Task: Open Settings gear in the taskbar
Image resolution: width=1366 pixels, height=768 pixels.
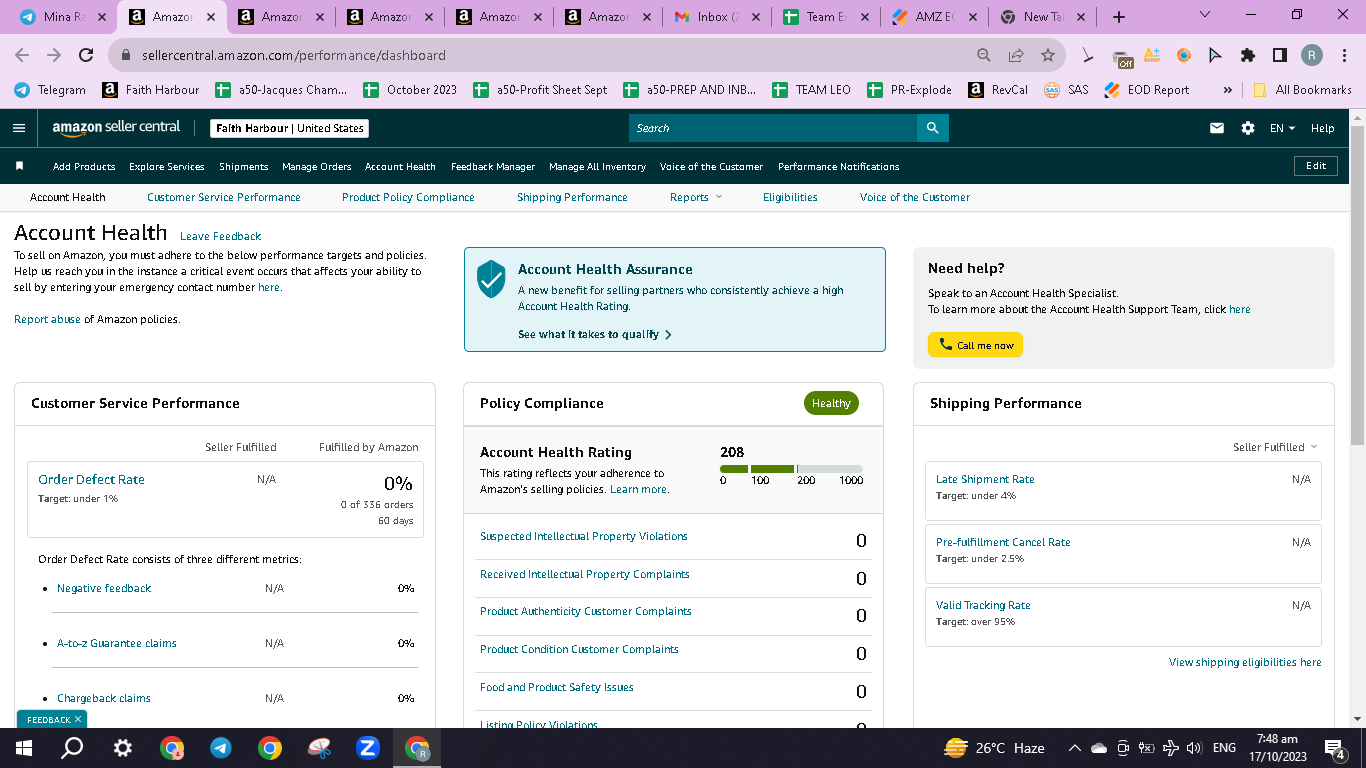Action: pos(123,748)
